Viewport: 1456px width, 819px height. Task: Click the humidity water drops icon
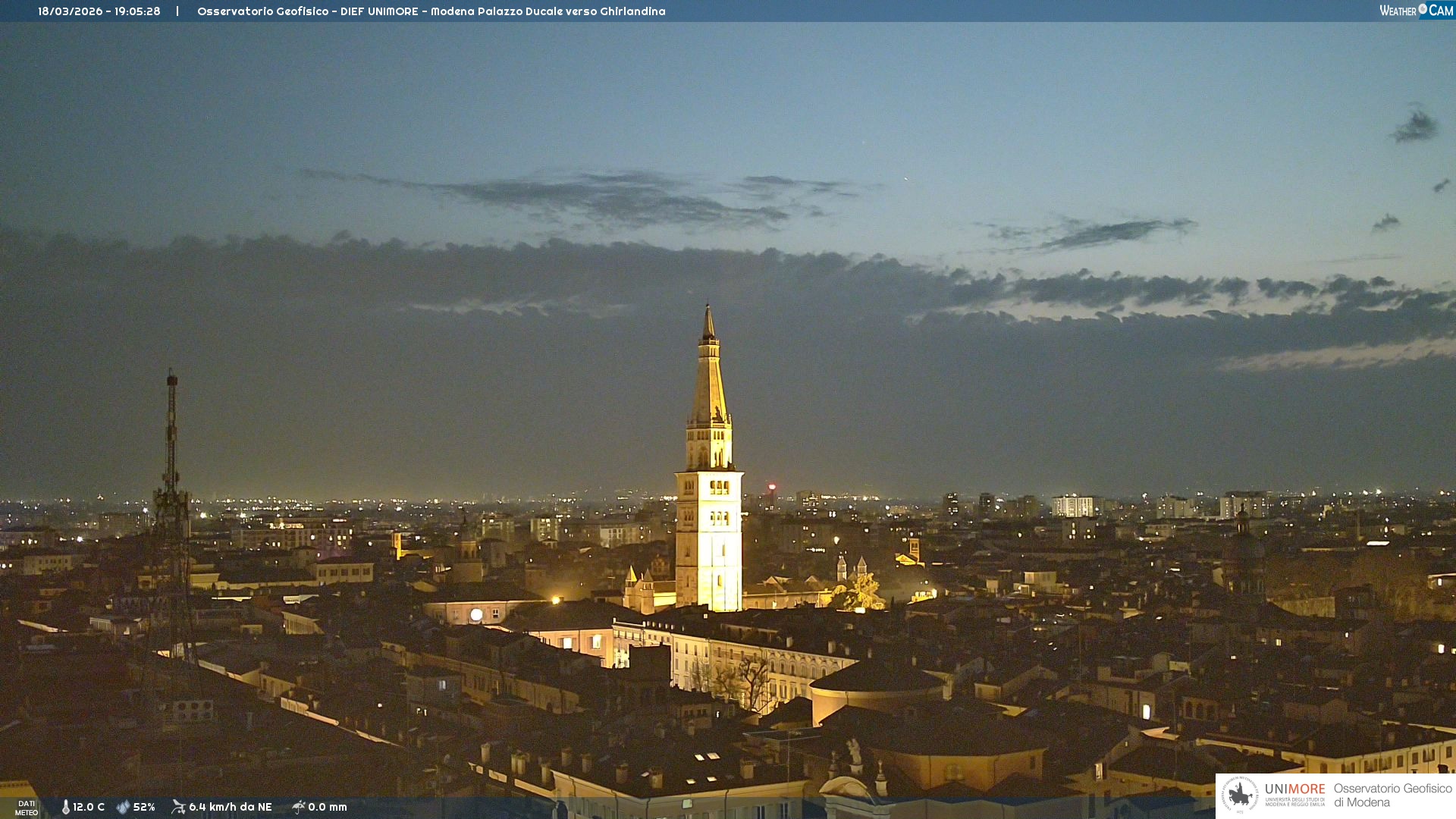coord(123,807)
